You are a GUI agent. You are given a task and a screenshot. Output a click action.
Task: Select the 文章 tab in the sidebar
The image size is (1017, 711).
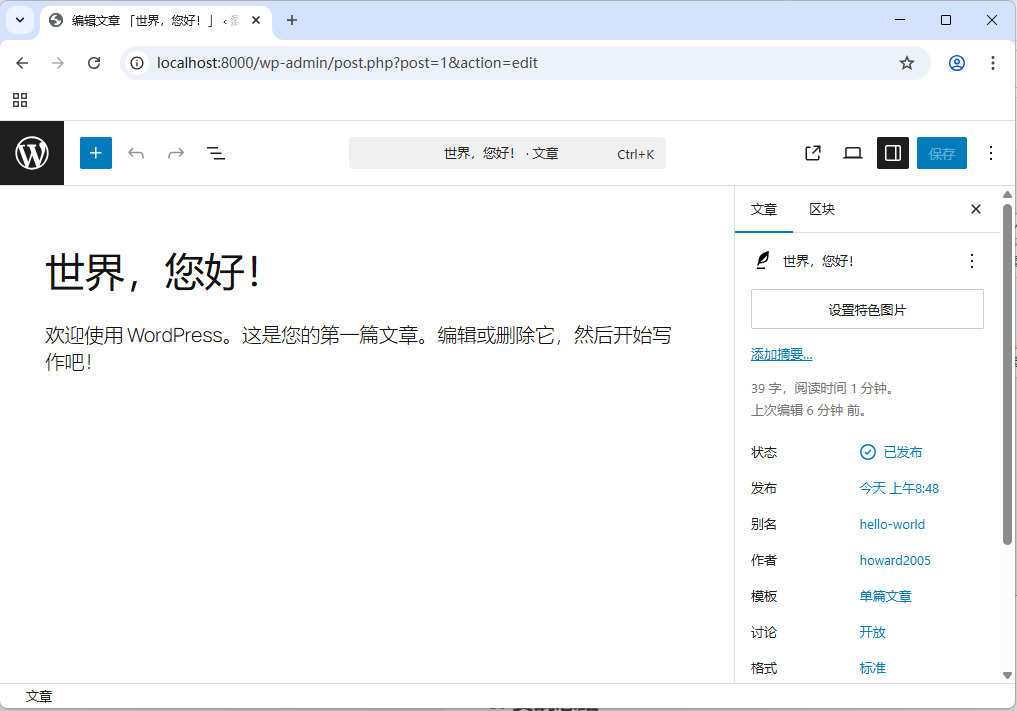pos(764,209)
